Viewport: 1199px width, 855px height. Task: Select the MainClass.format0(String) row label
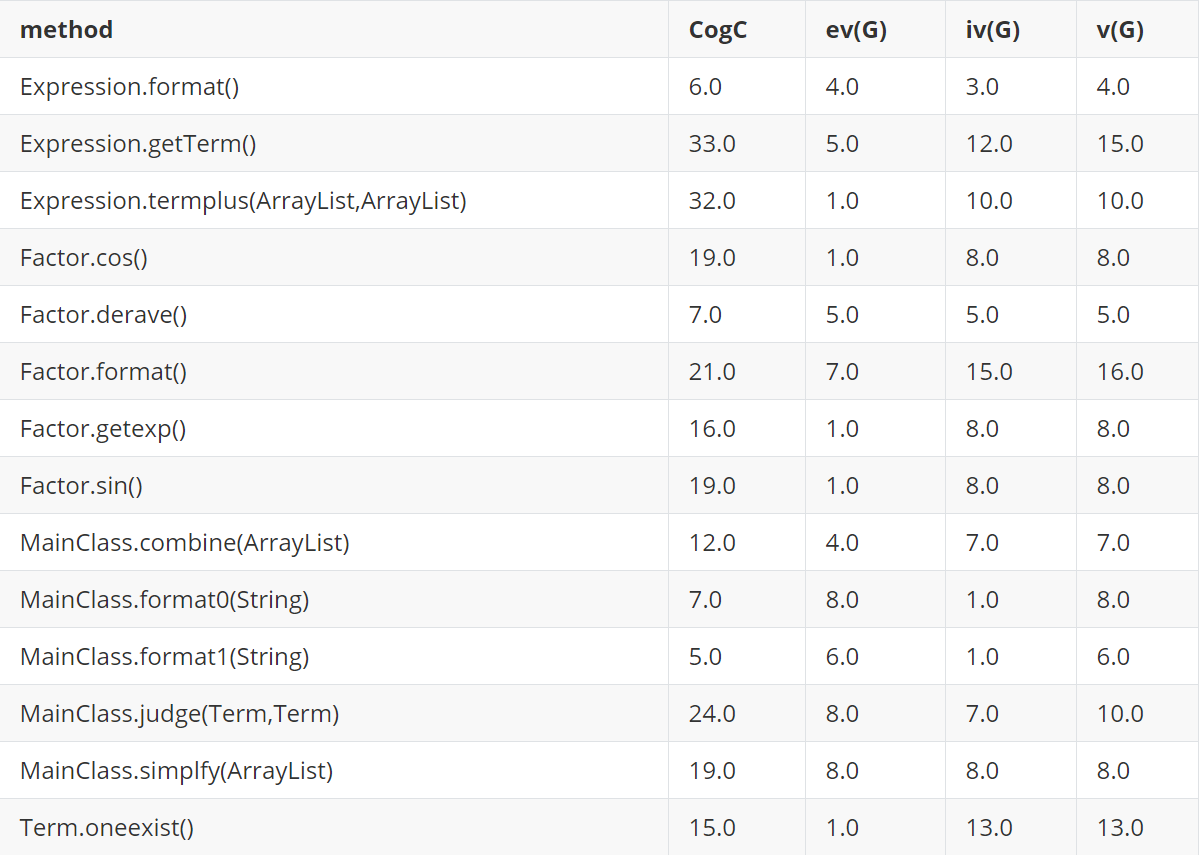pos(164,600)
